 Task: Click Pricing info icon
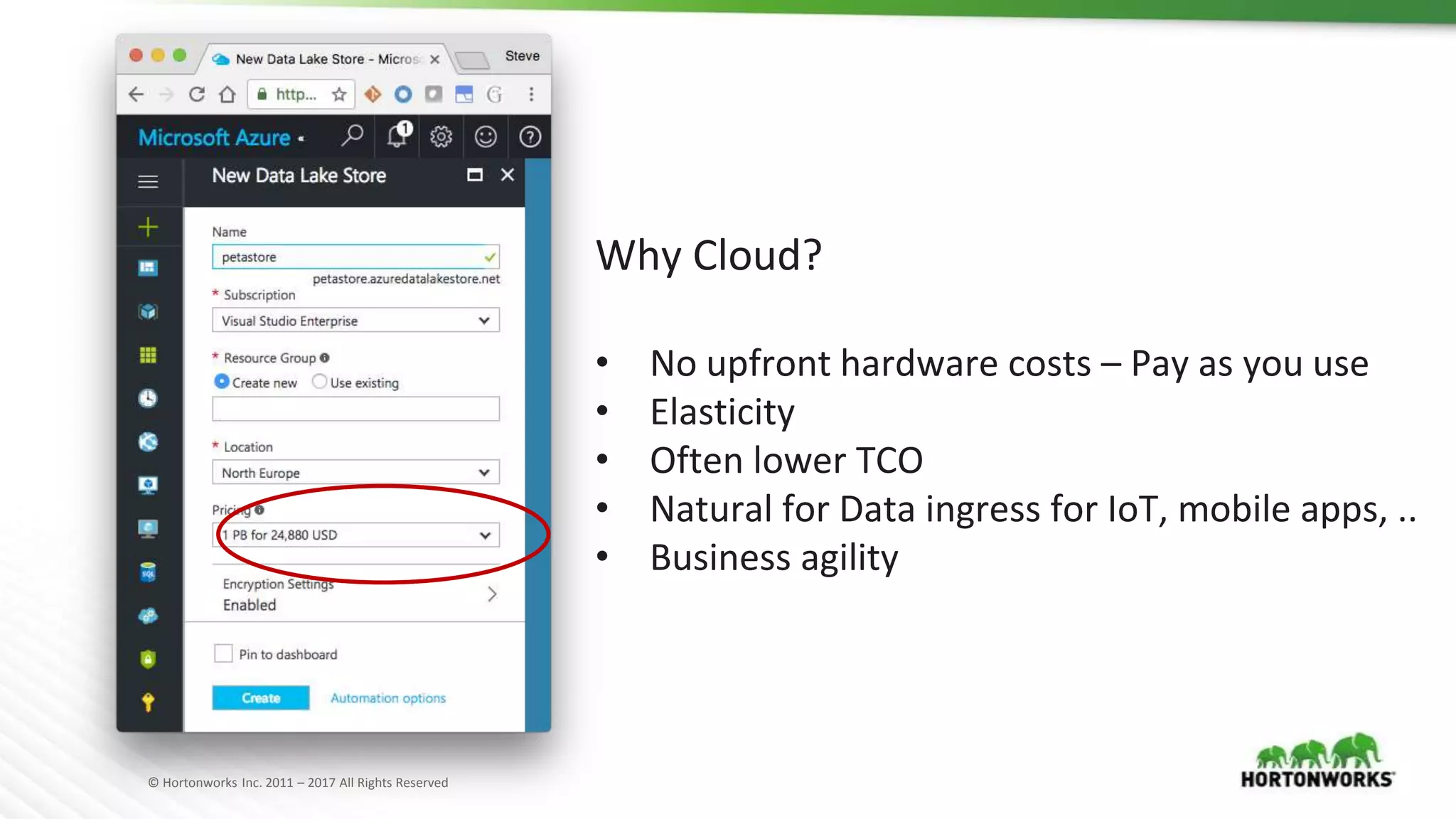coord(259,509)
